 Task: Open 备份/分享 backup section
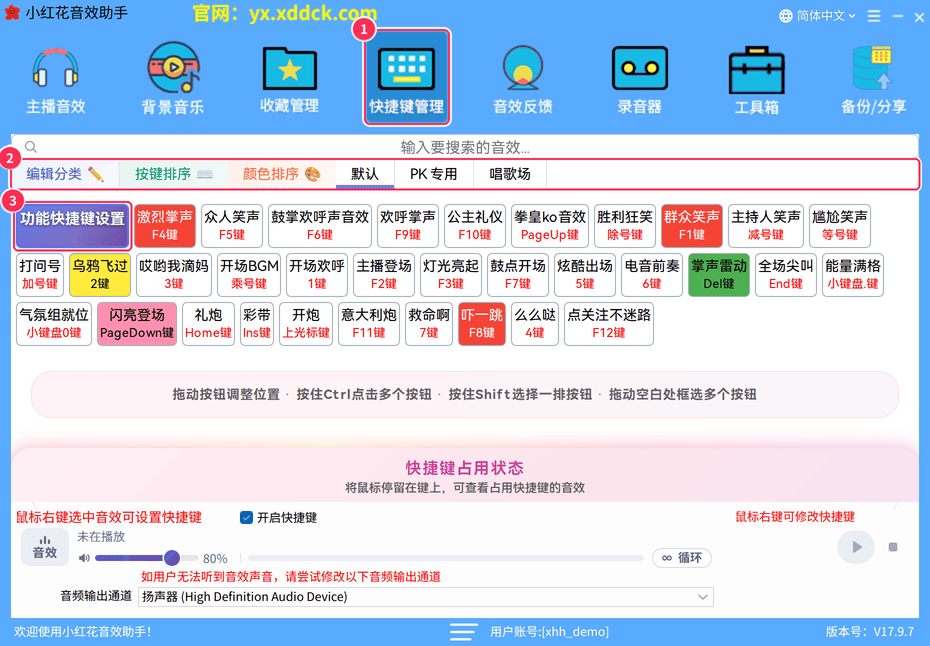click(x=873, y=79)
